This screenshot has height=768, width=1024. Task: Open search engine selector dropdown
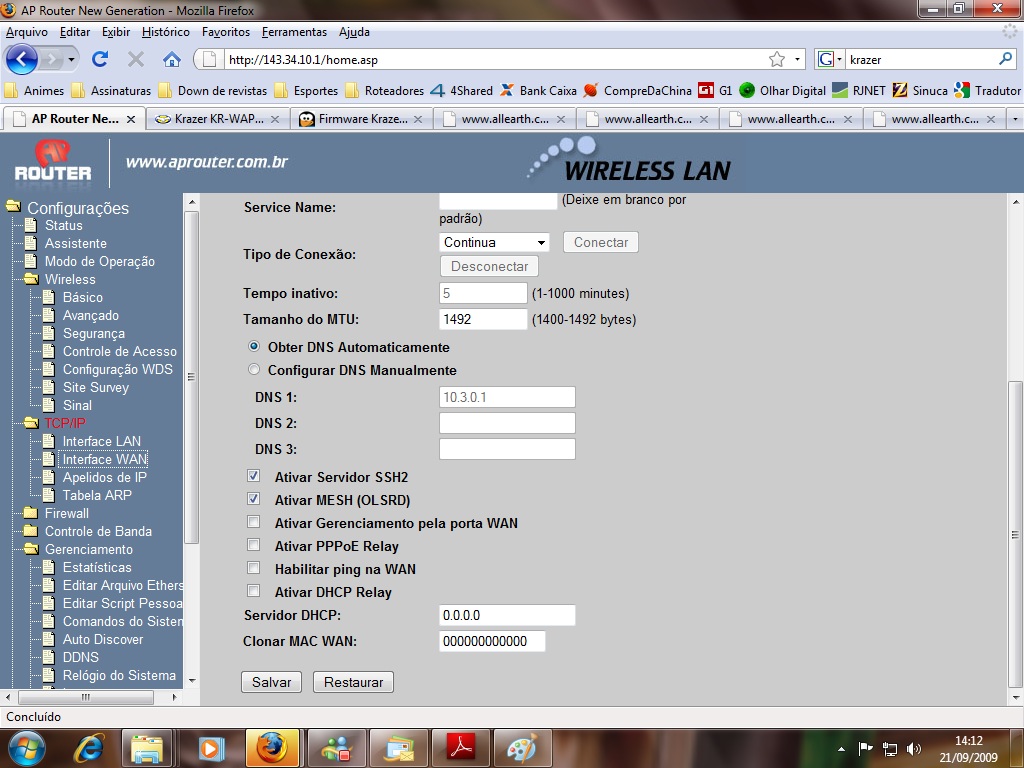click(x=829, y=59)
